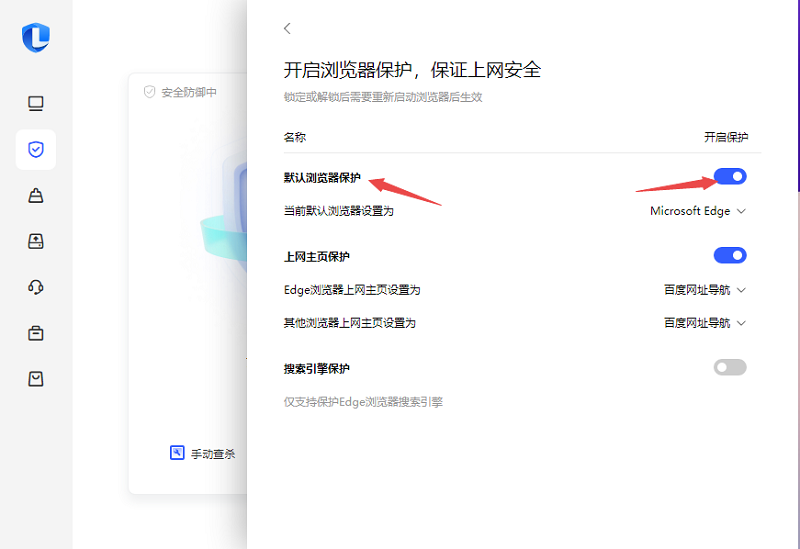The image size is (800, 549).
Task: Click the 上网主页保护 label
Action: point(316,257)
